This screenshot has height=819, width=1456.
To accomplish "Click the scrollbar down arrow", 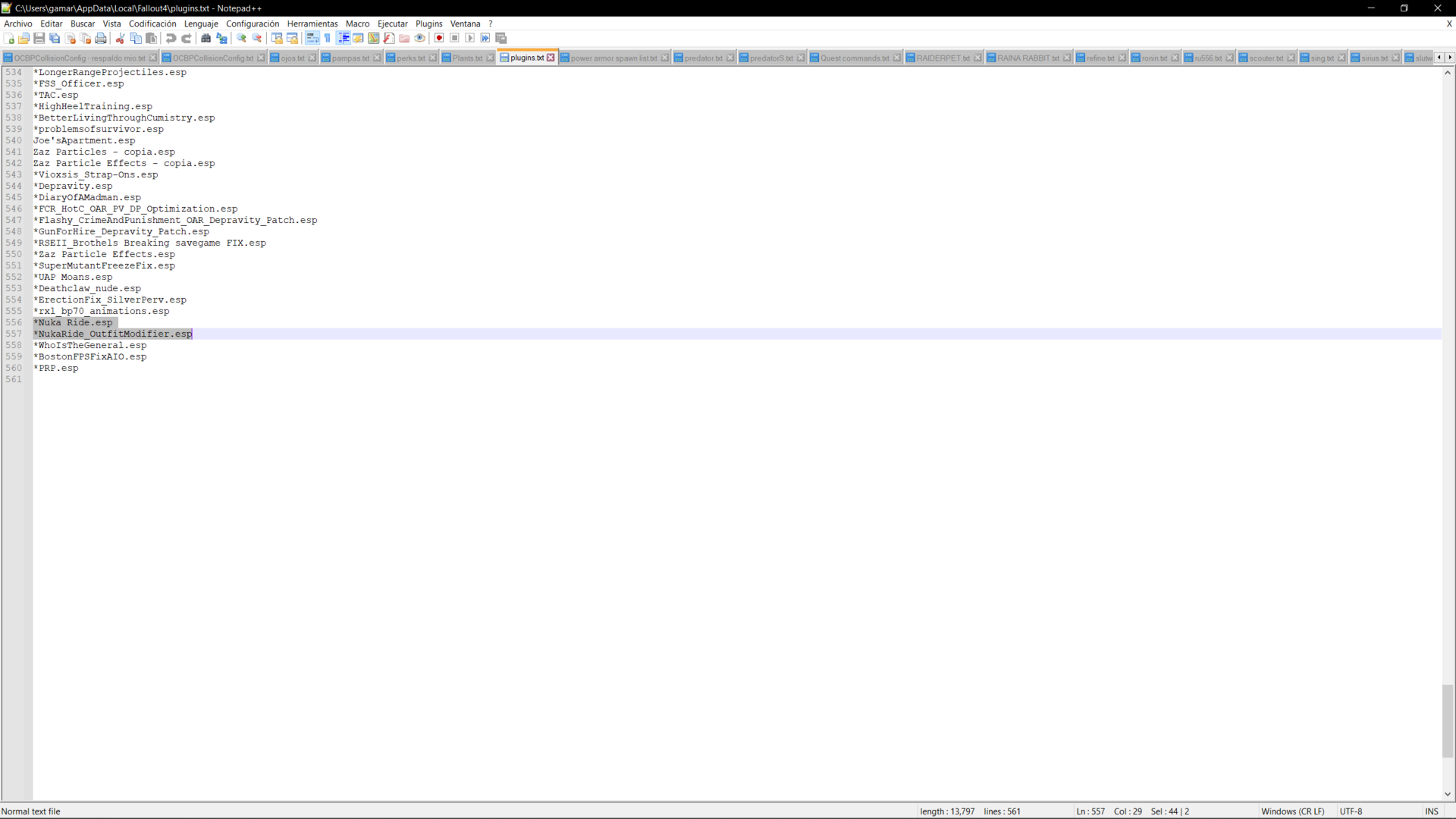I will coord(1448,795).
